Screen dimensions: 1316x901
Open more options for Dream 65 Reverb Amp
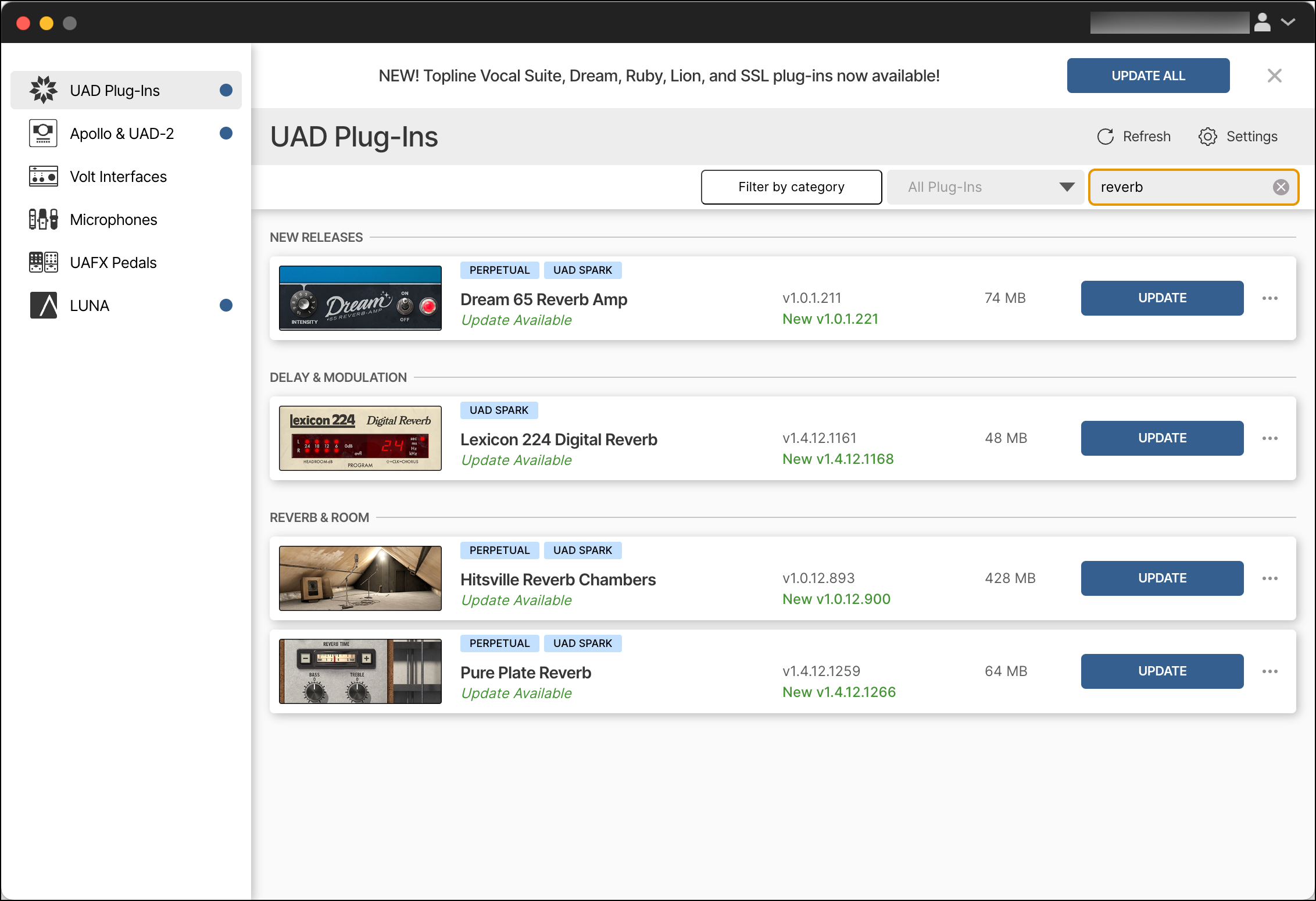(x=1269, y=298)
